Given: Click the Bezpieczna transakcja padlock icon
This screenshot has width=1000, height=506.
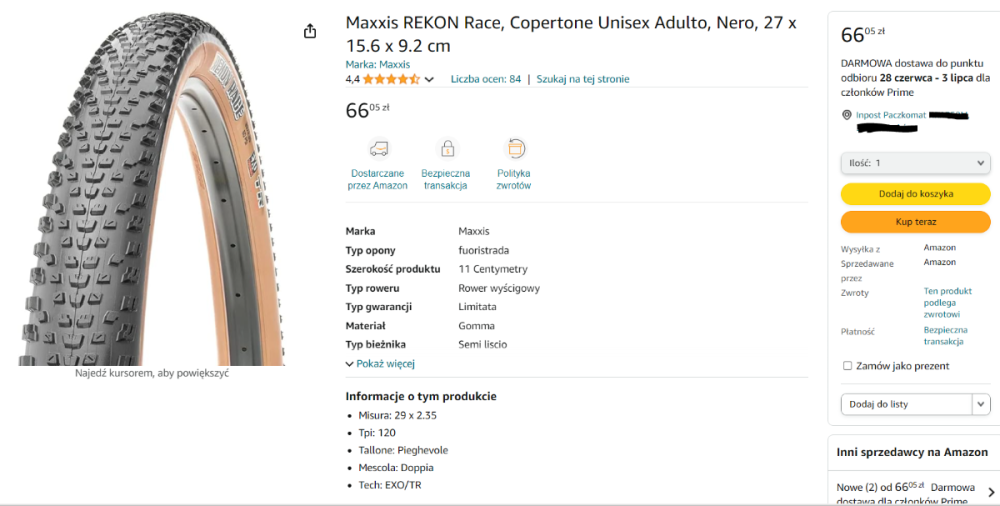Looking at the screenshot, I should pos(447,149).
